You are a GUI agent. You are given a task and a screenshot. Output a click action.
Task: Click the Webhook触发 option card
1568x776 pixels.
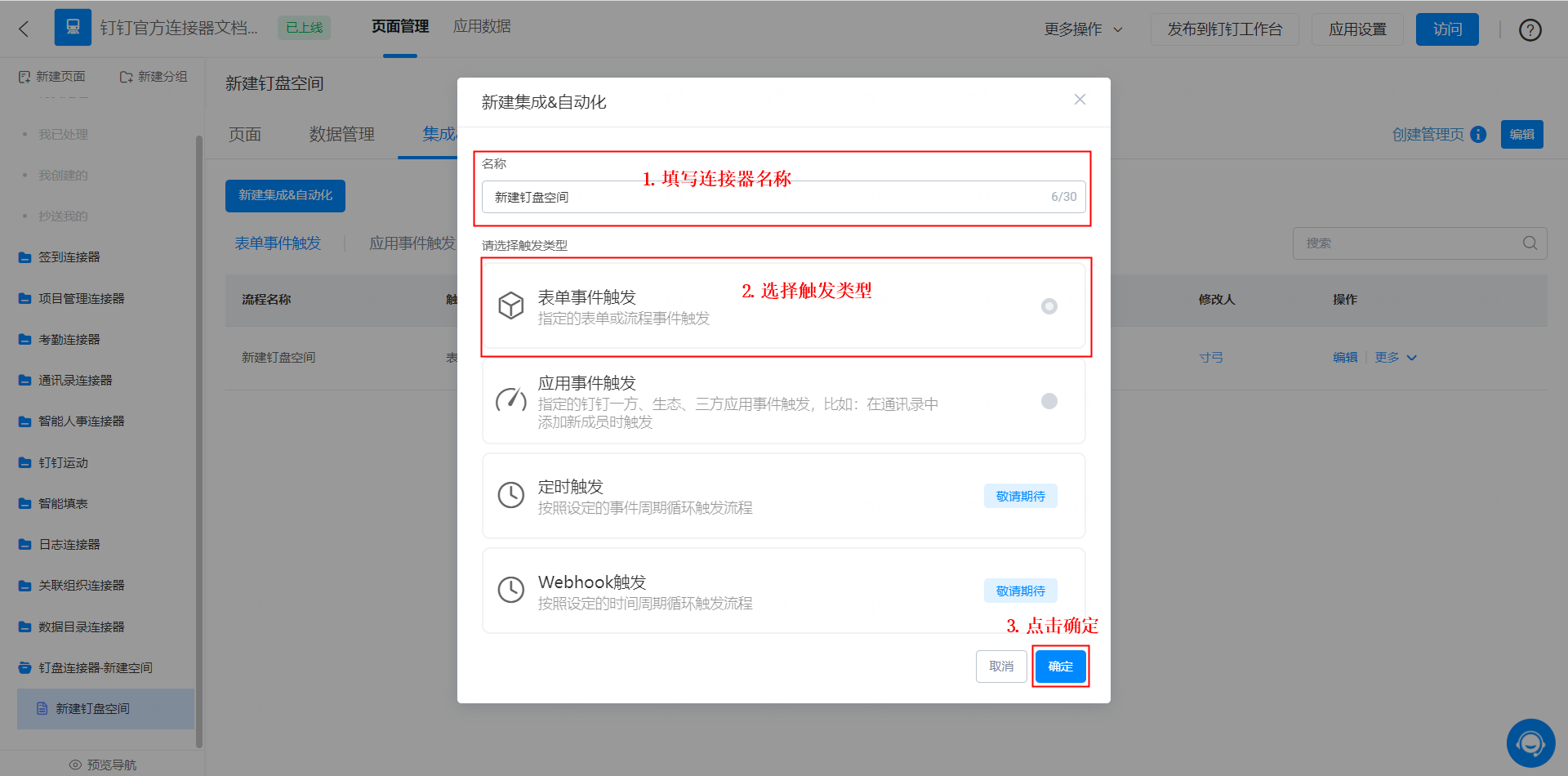pos(784,591)
